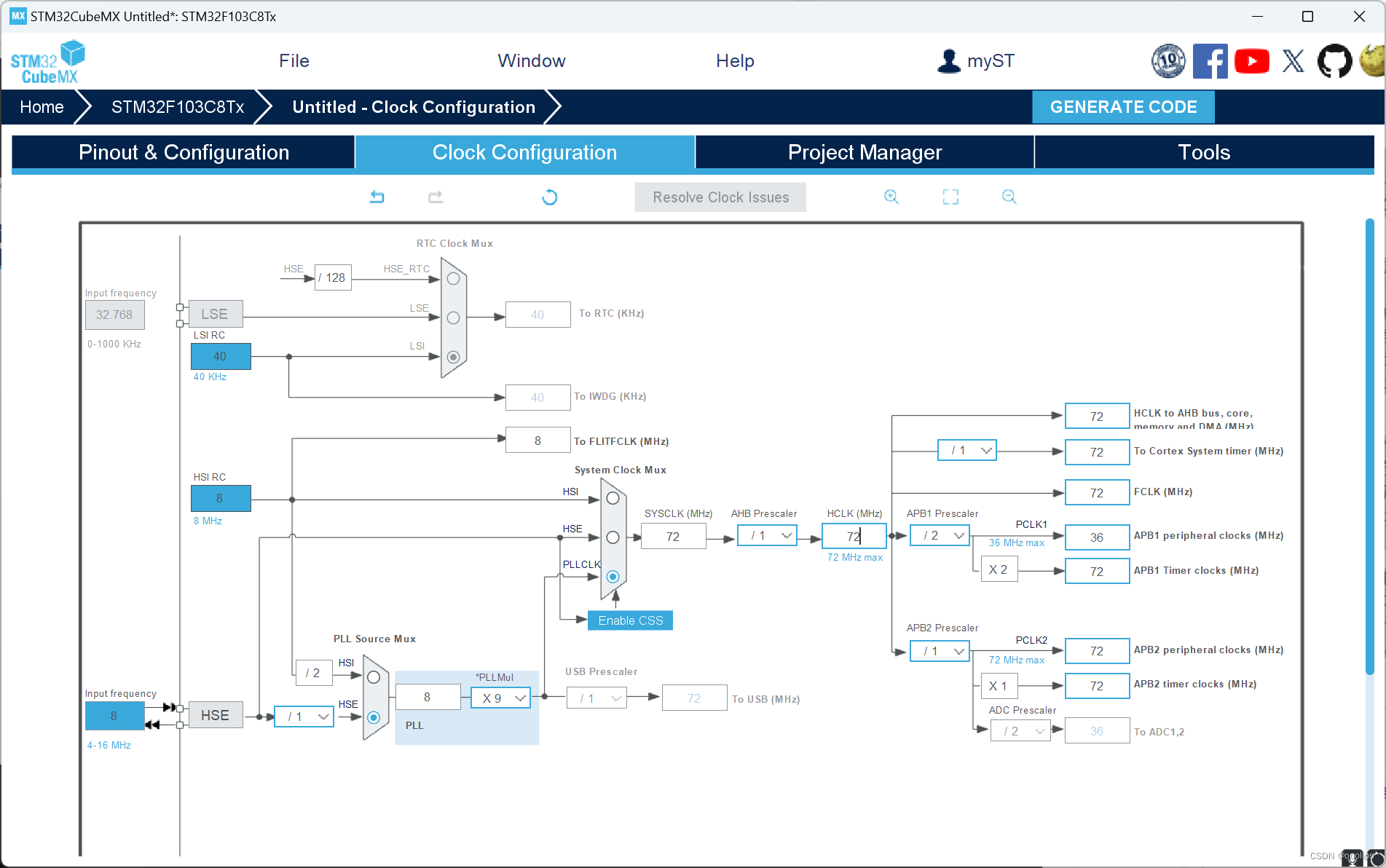Click the HSE input frequency field
The image size is (1386, 868).
click(114, 716)
